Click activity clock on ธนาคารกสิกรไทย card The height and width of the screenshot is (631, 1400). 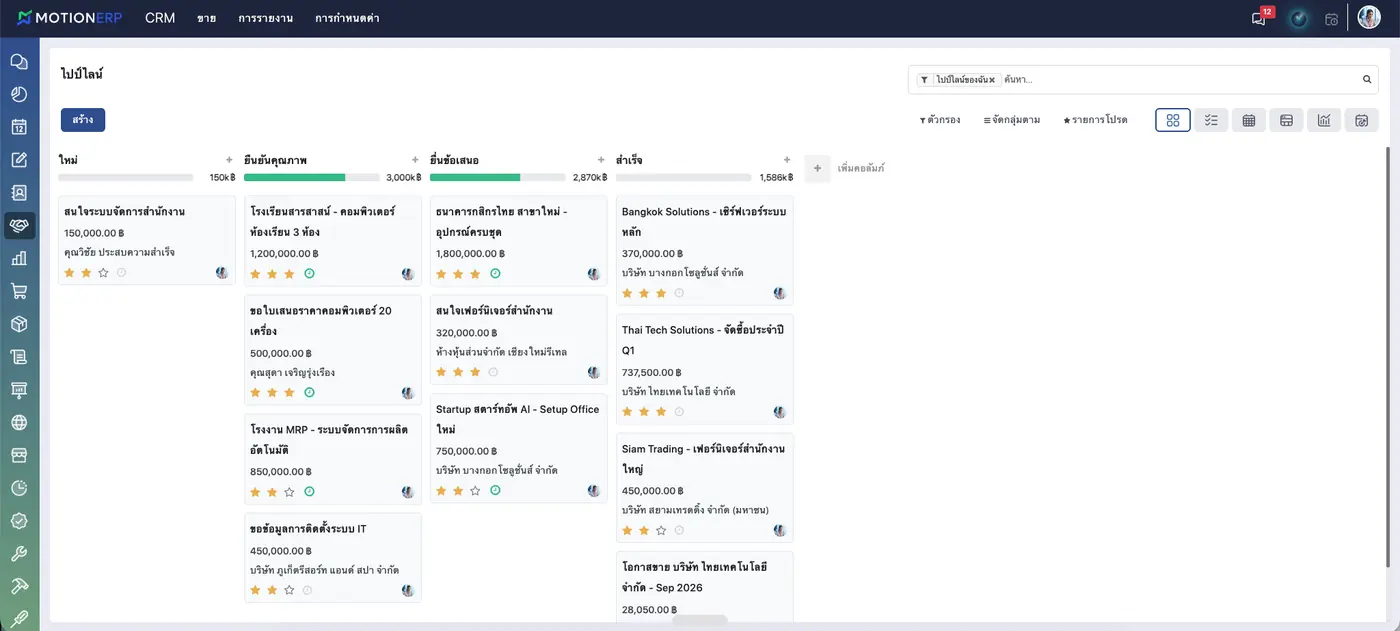[495, 274]
